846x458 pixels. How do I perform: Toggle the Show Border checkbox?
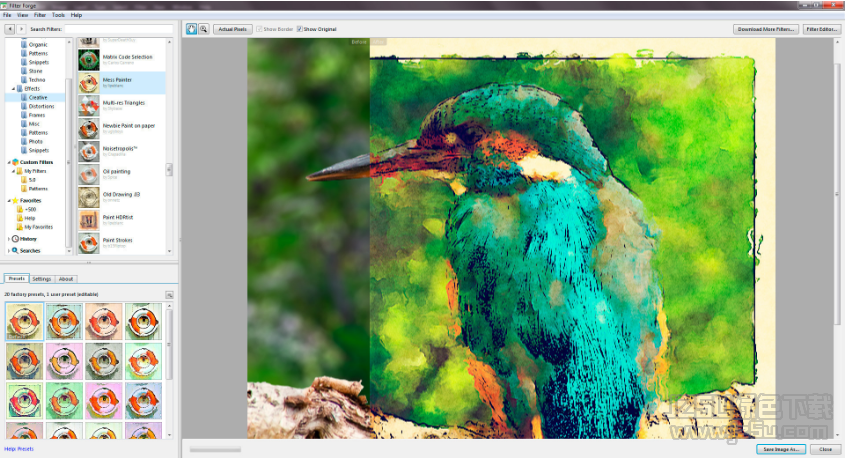coord(259,29)
